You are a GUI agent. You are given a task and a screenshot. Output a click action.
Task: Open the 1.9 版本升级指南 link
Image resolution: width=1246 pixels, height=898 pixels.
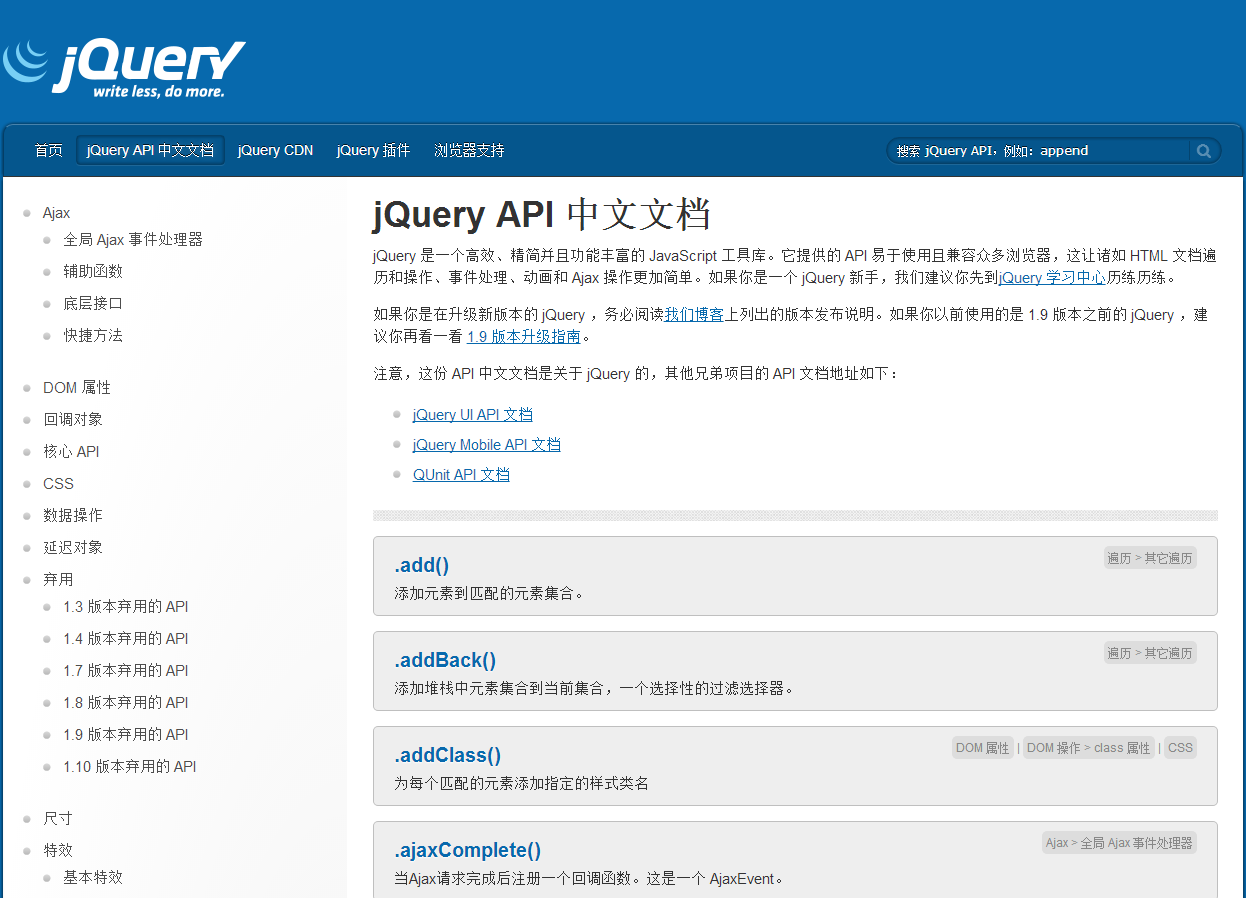(x=523, y=336)
